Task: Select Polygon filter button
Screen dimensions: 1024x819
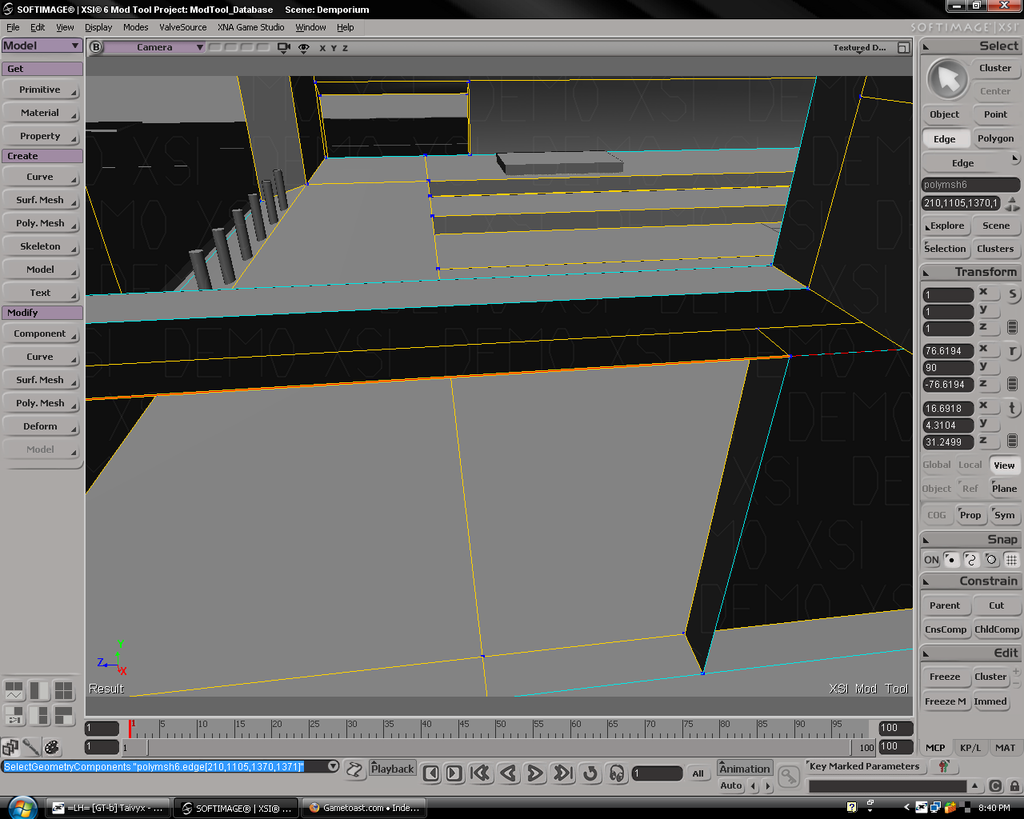Action: (995, 138)
